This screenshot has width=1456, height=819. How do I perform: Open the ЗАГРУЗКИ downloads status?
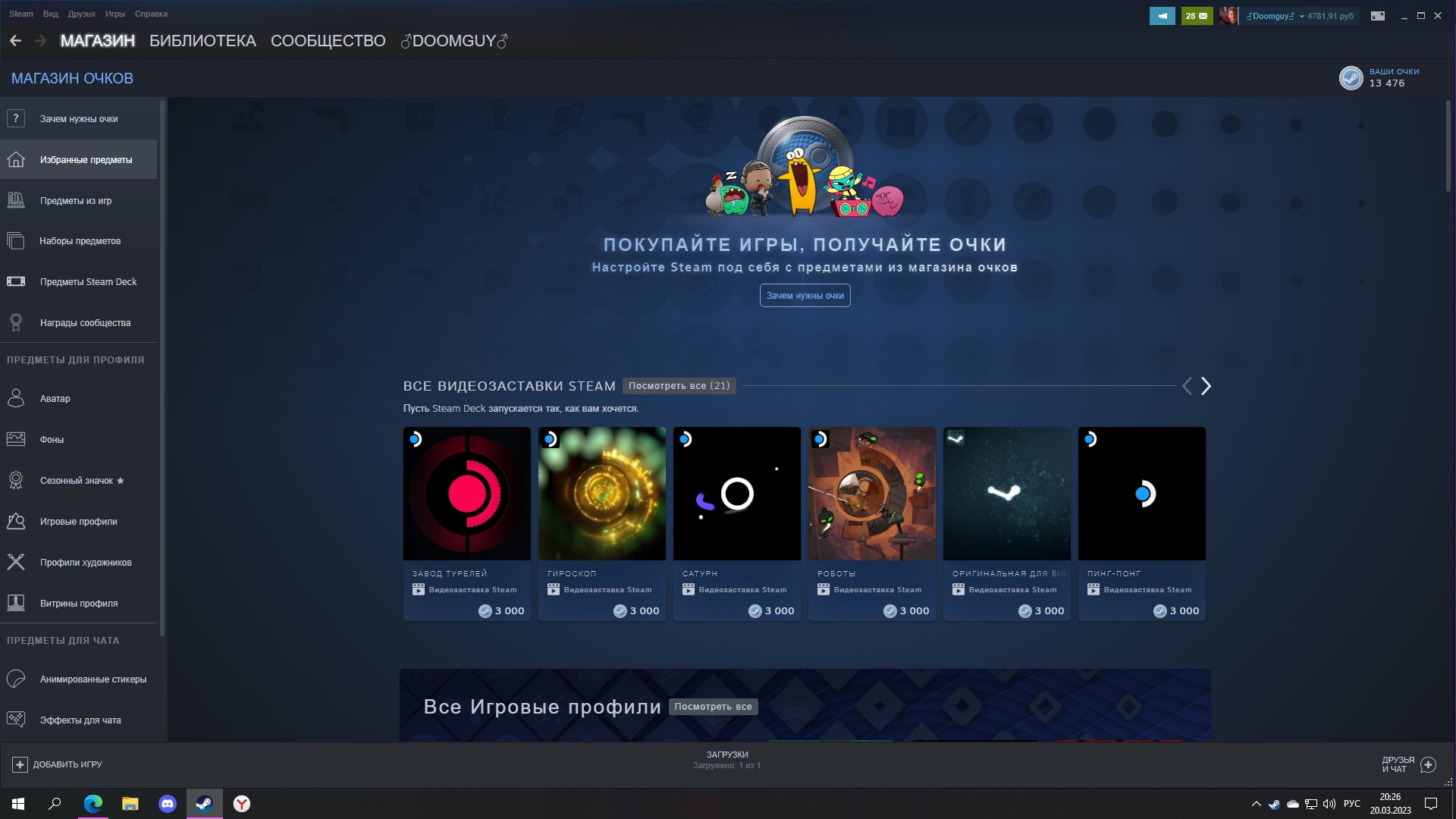[726, 760]
